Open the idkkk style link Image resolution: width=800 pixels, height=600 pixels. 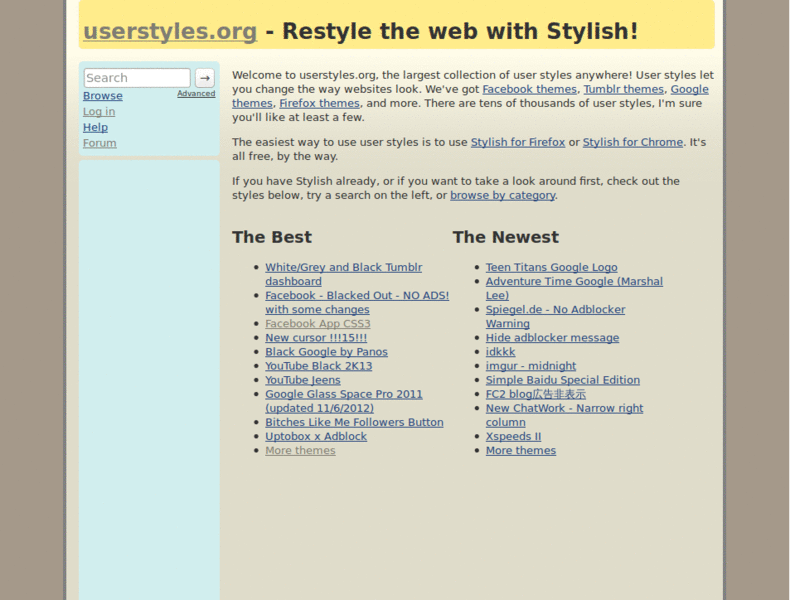point(501,352)
